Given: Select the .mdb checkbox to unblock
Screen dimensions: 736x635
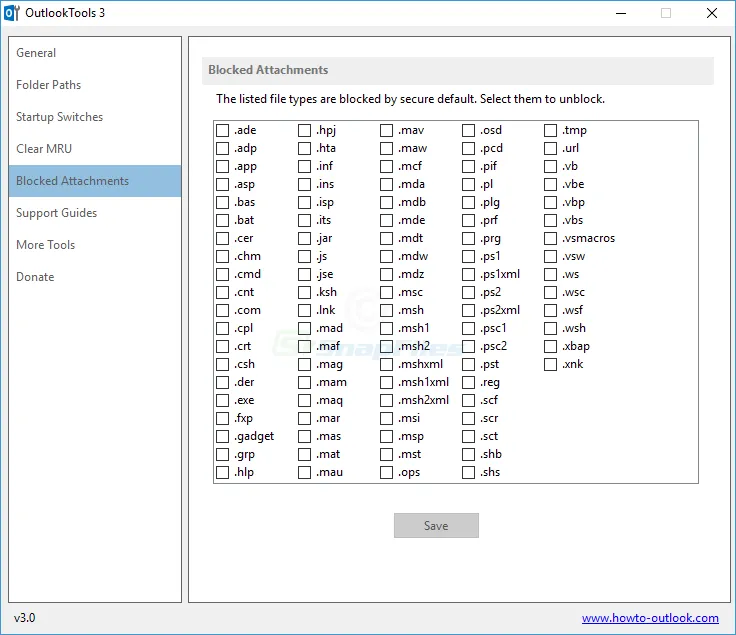Looking at the screenshot, I should coord(386,202).
